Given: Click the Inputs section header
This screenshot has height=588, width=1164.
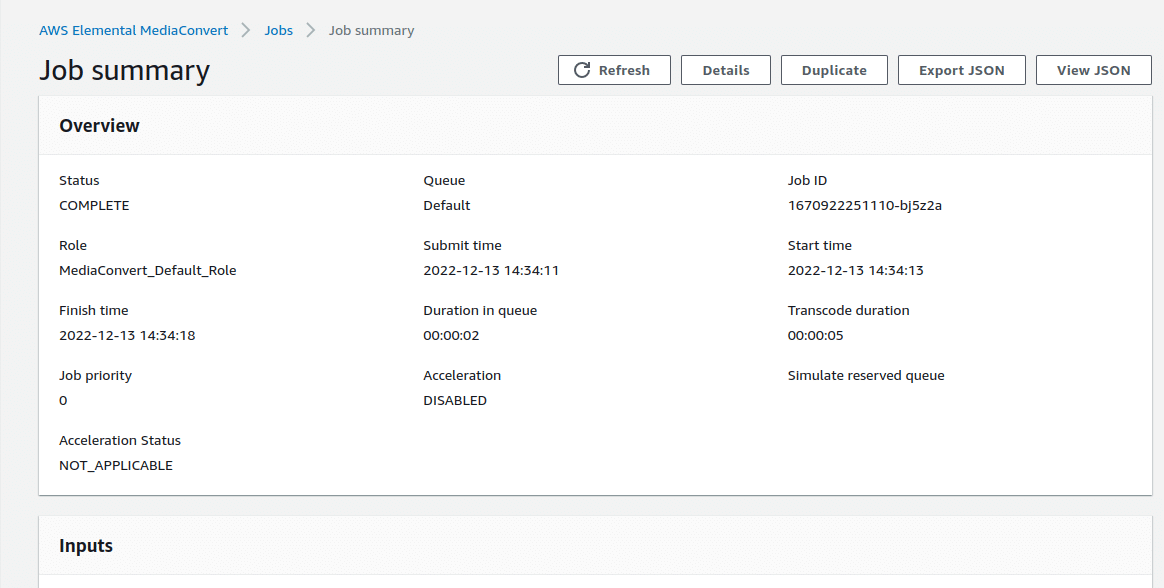Looking at the screenshot, I should pos(86,546).
